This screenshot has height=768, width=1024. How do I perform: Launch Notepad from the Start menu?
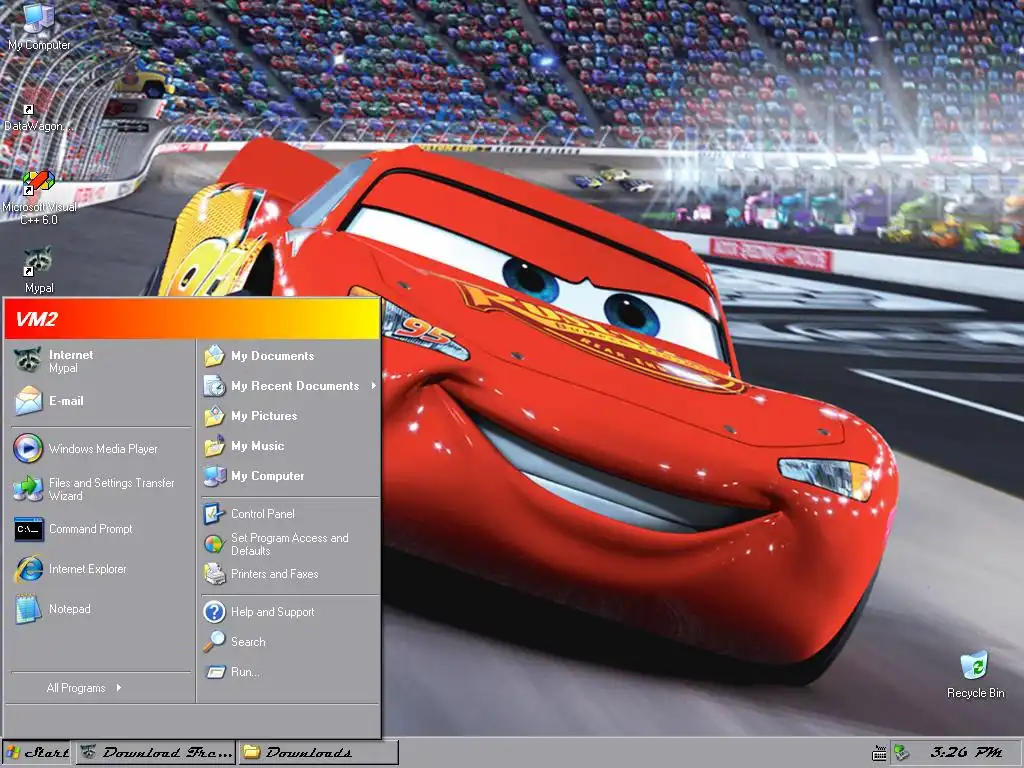tap(101, 609)
